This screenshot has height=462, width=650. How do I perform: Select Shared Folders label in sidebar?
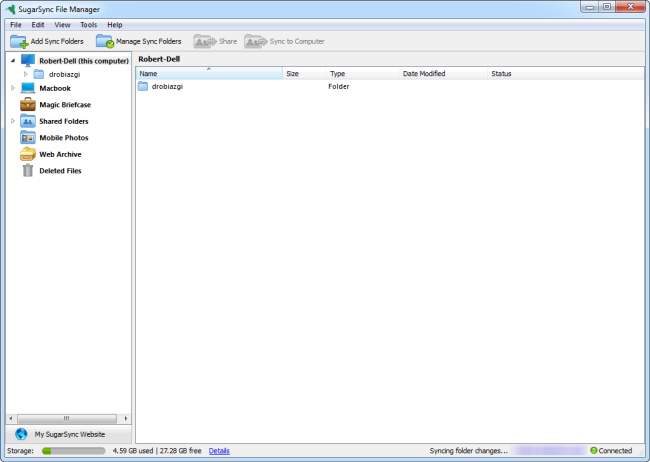coord(63,121)
